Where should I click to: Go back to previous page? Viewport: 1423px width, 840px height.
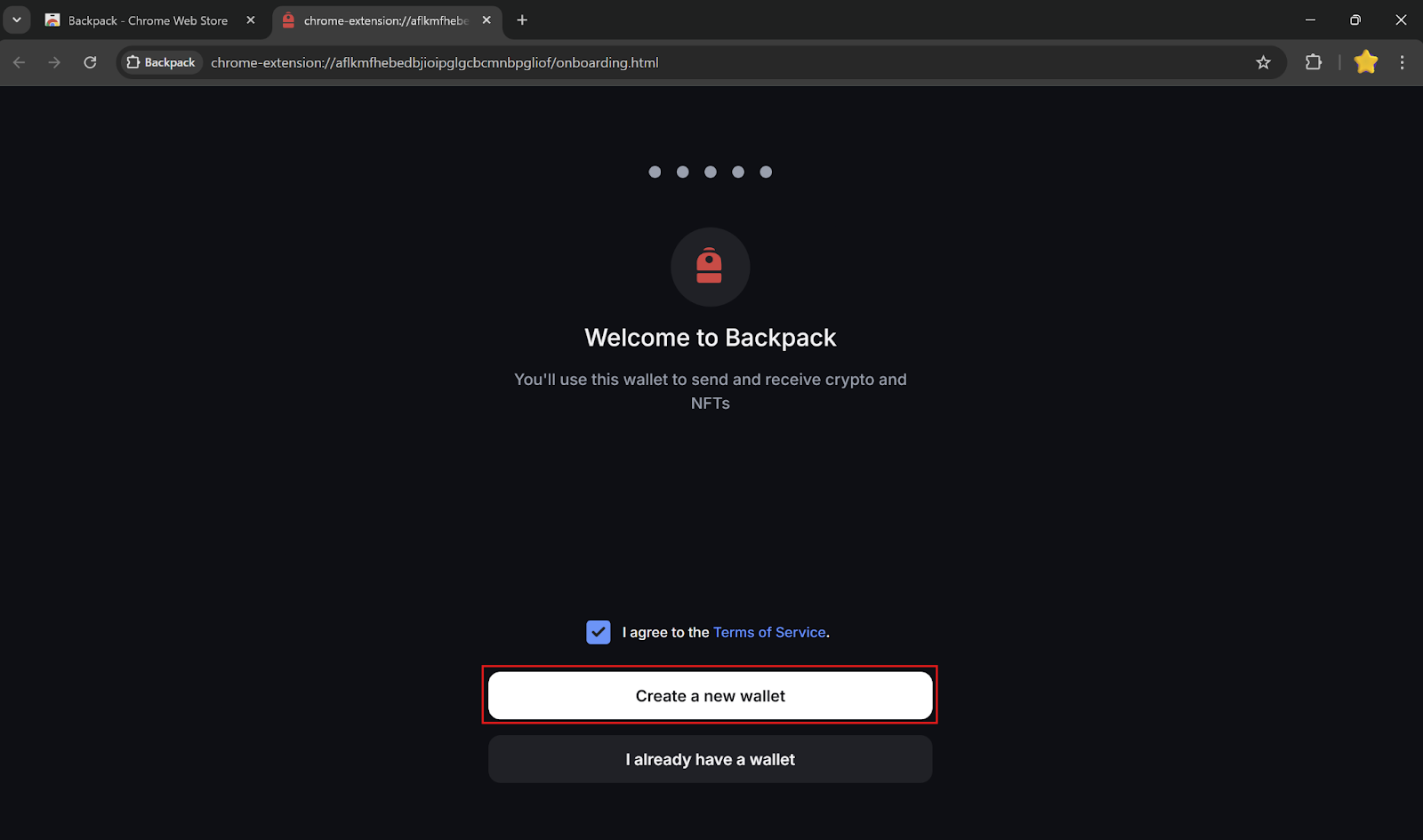coord(20,62)
